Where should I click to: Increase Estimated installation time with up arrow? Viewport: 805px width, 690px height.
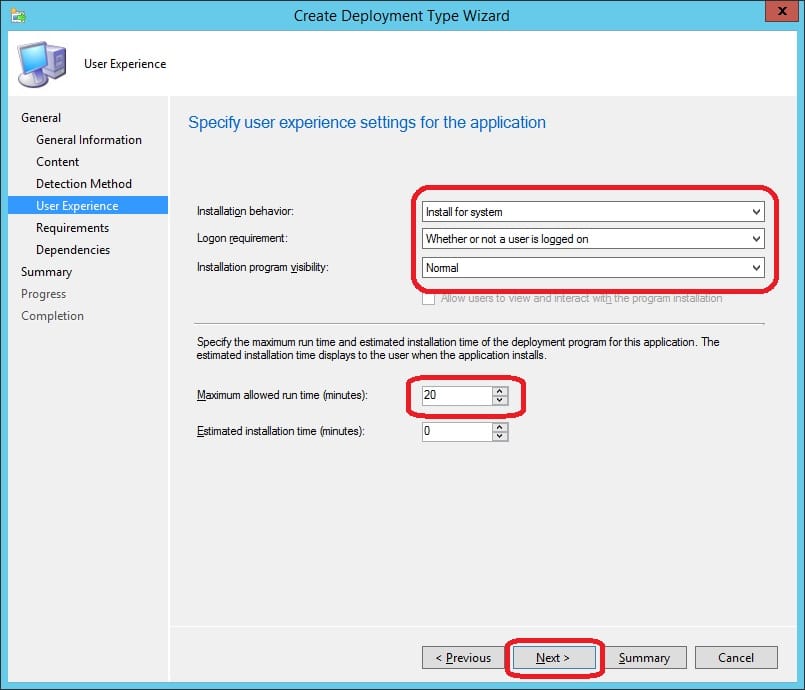click(500, 427)
